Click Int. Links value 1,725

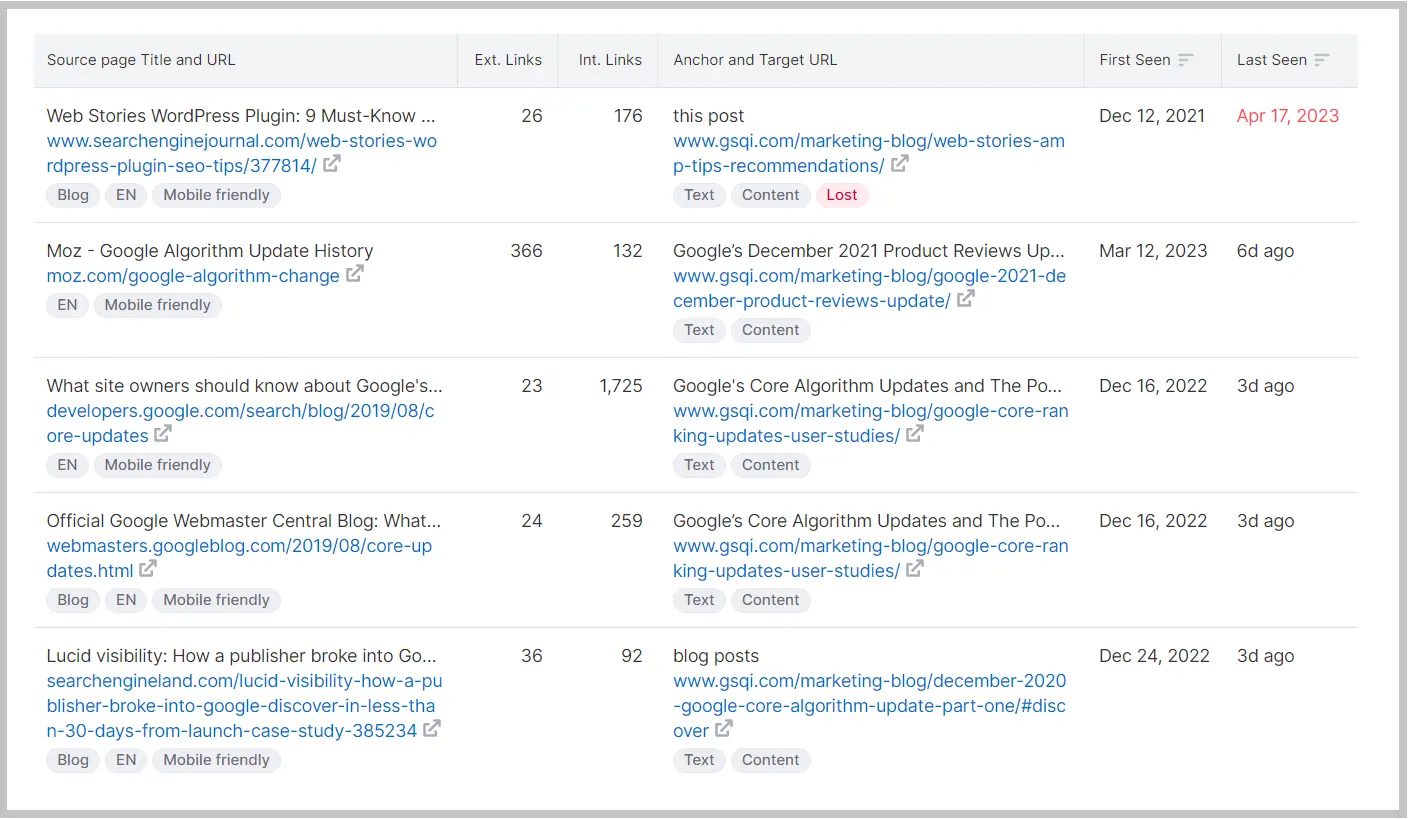621,386
